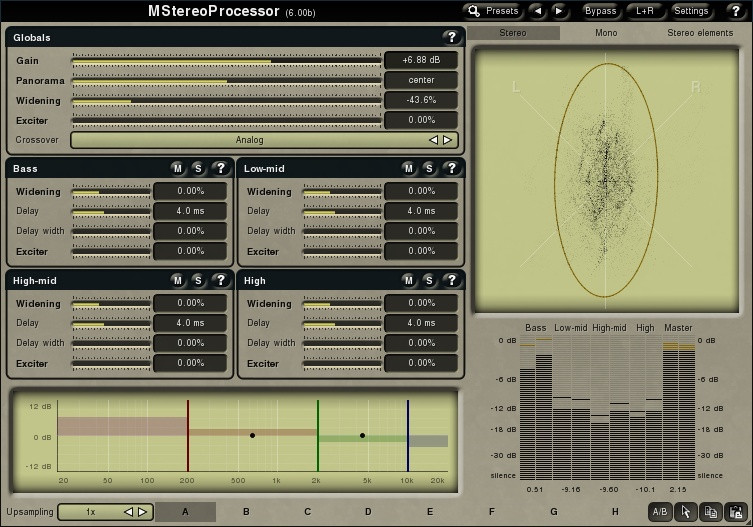This screenshot has height=527, width=753.
Task: Select previous Crossover type with left arrow
Action: pos(433,140)
